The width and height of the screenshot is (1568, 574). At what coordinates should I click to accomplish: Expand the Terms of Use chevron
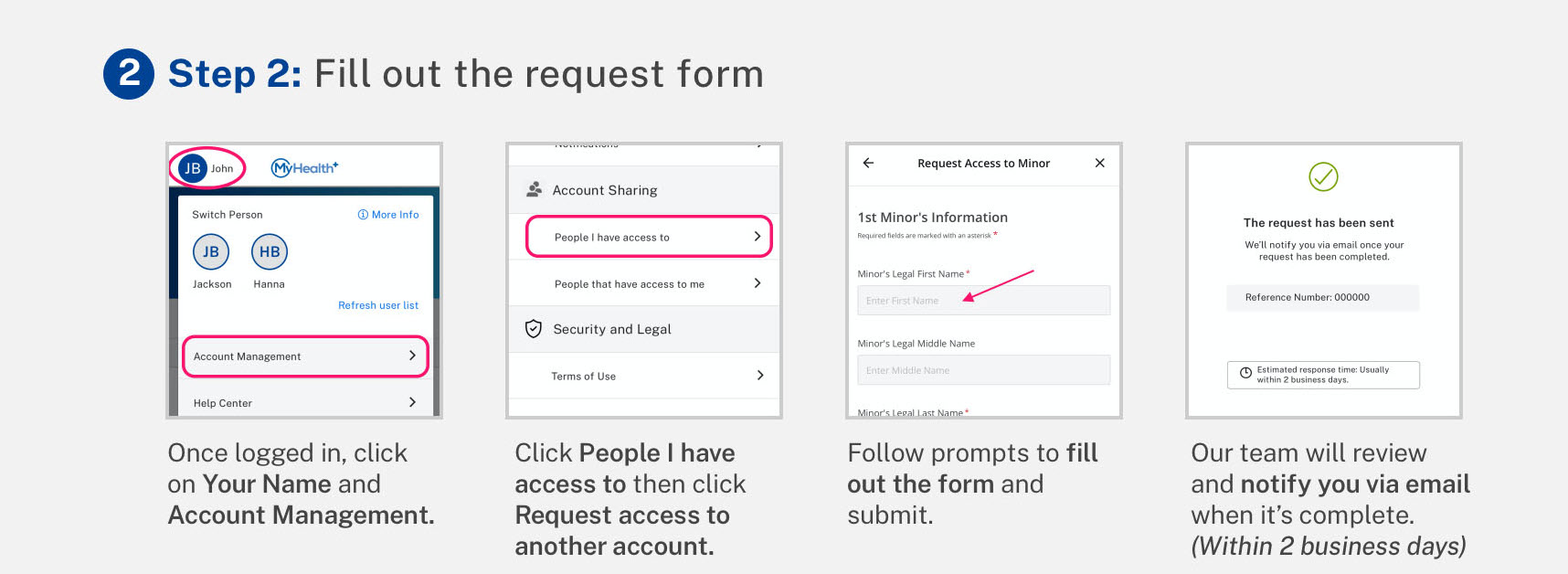pyautogui.click(x=759, y=376)
